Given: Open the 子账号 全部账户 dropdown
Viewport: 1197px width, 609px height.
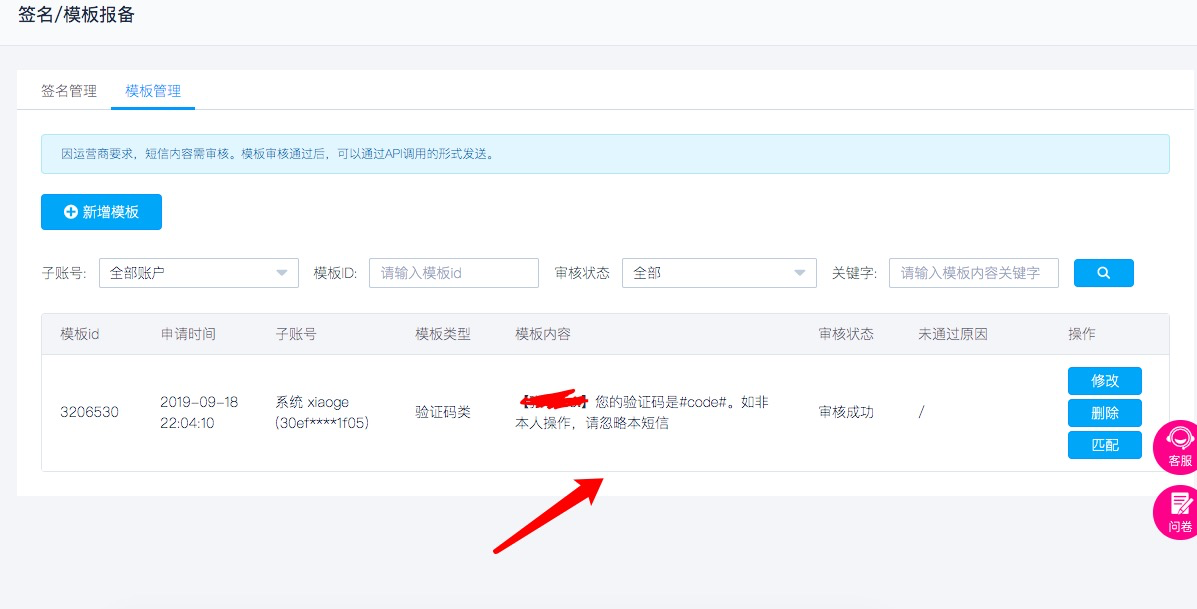Looking at the screenshot, I should 198,272.
